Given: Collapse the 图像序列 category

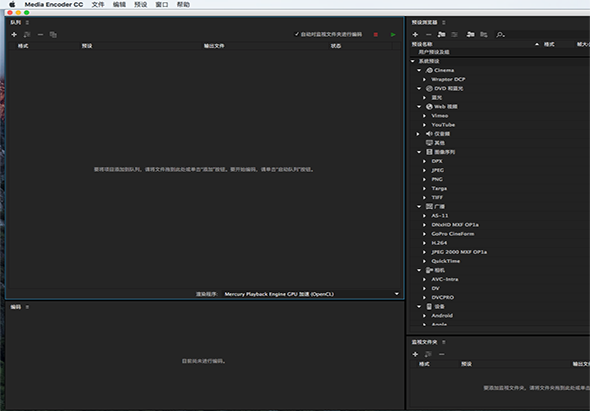Looking at the screenshot, I should 419,152.
